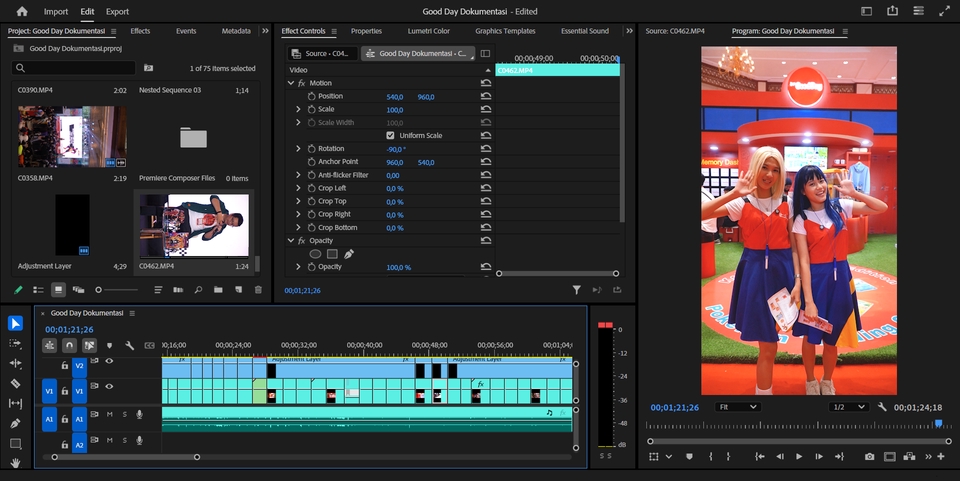Click the timeline caption track options icon
Viewport: 960px width, 481px height.
(x=149, y=346)
